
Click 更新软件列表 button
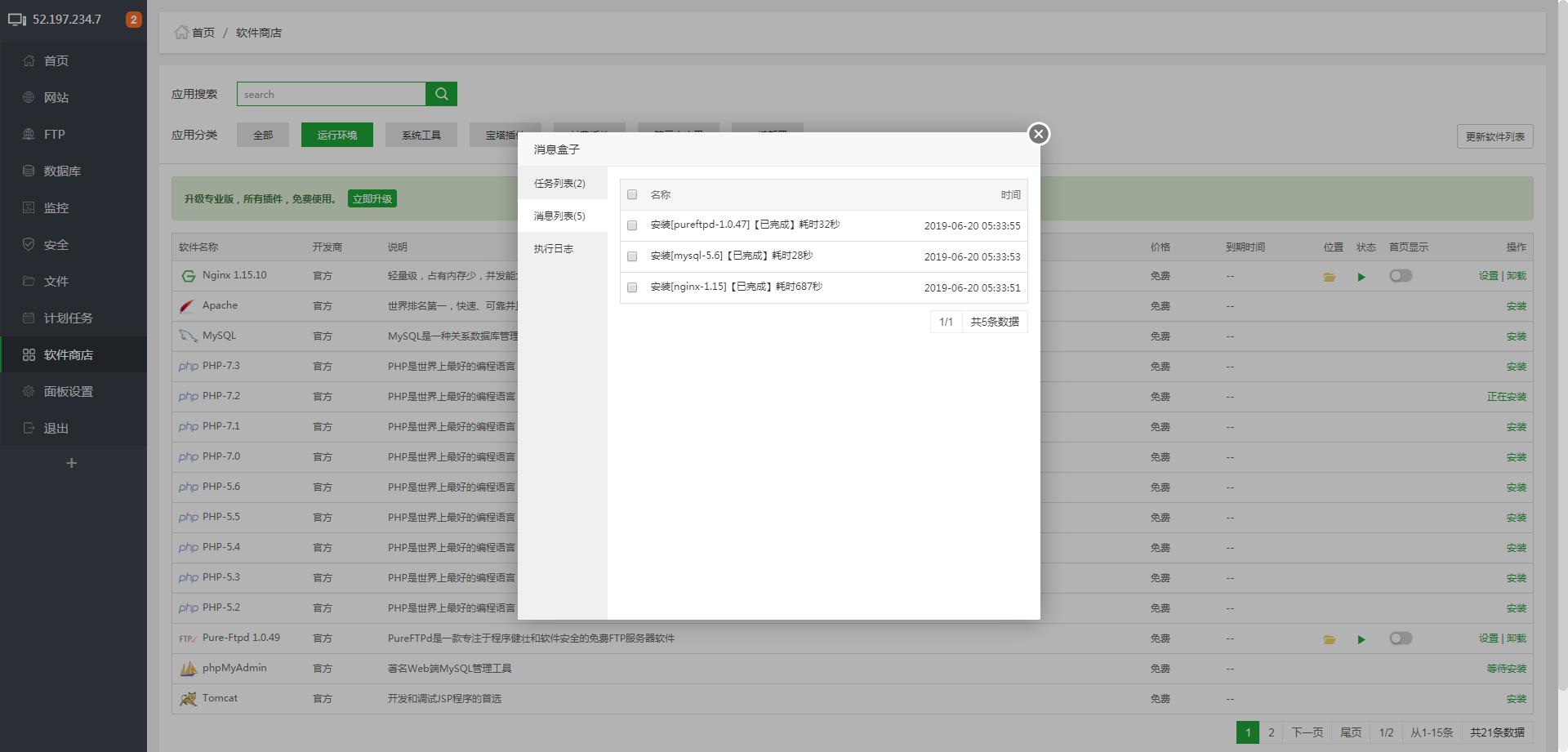(x=1494, y=136)
